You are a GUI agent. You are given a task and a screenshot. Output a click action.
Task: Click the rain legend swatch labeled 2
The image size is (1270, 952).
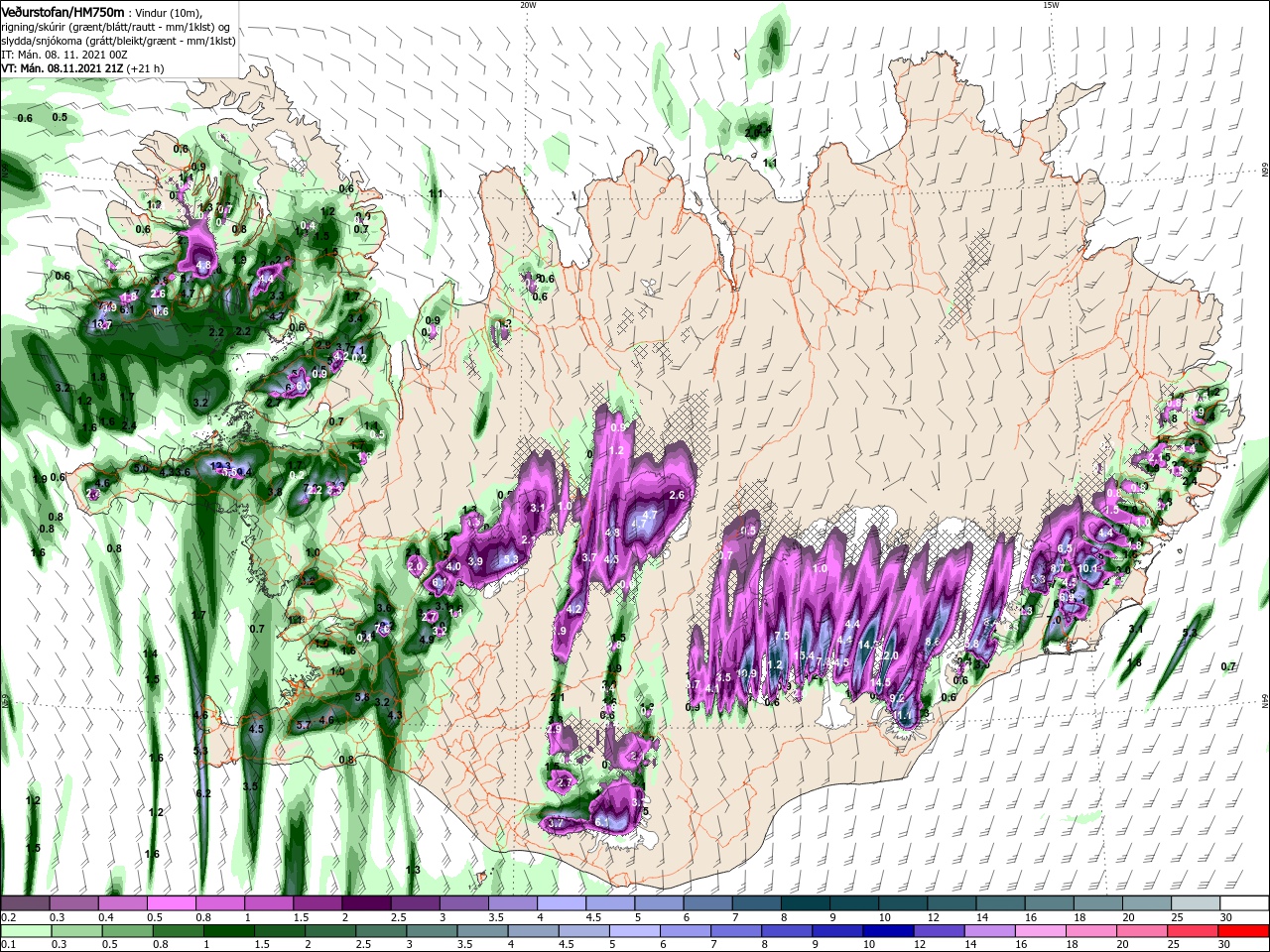(x=331, y=931)
